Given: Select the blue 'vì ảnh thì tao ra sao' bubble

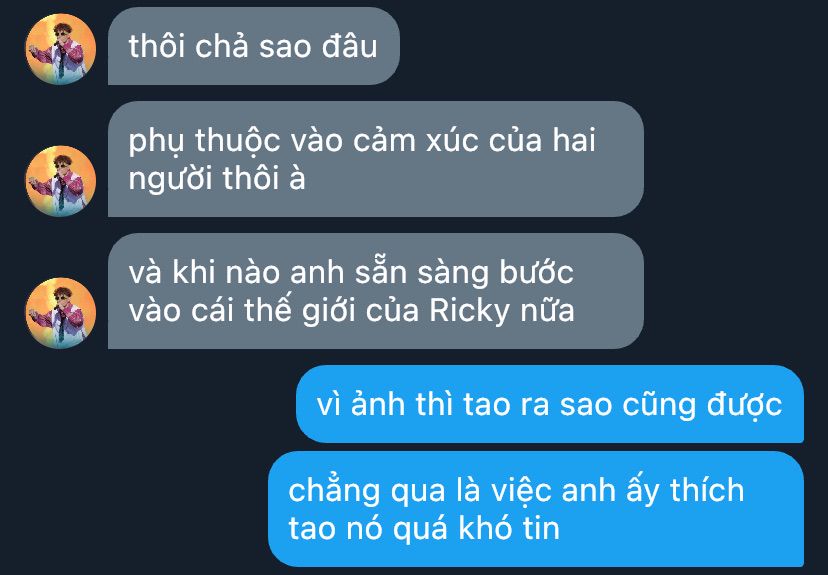Looking at the screenshot, I should point(550,404).
